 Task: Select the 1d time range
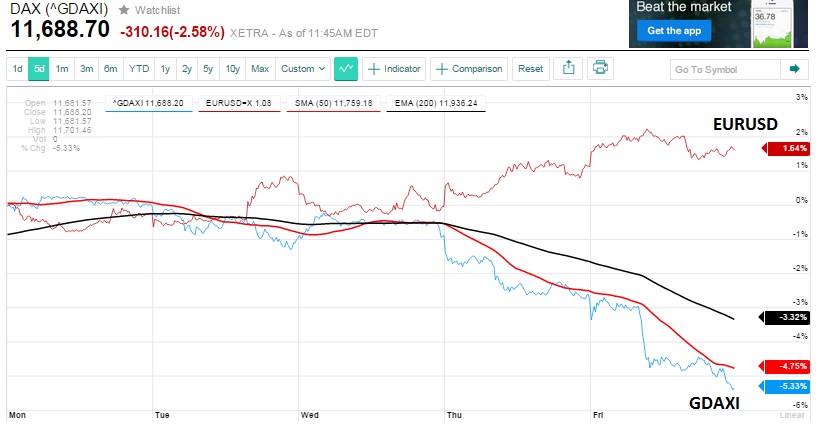click(17, 69)
